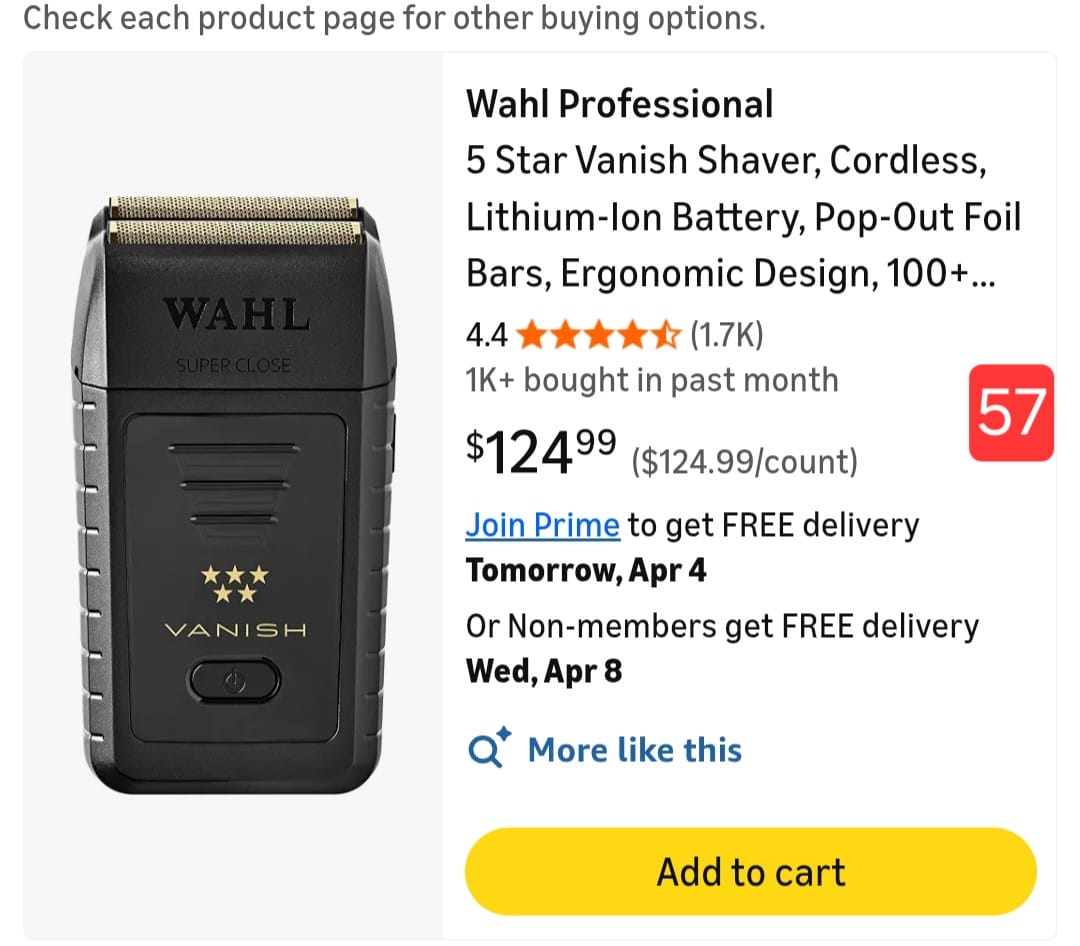This screenshot has width=1080, height=946.
Task: Click the $124.99 price
Action: click(x=541, y=452)
